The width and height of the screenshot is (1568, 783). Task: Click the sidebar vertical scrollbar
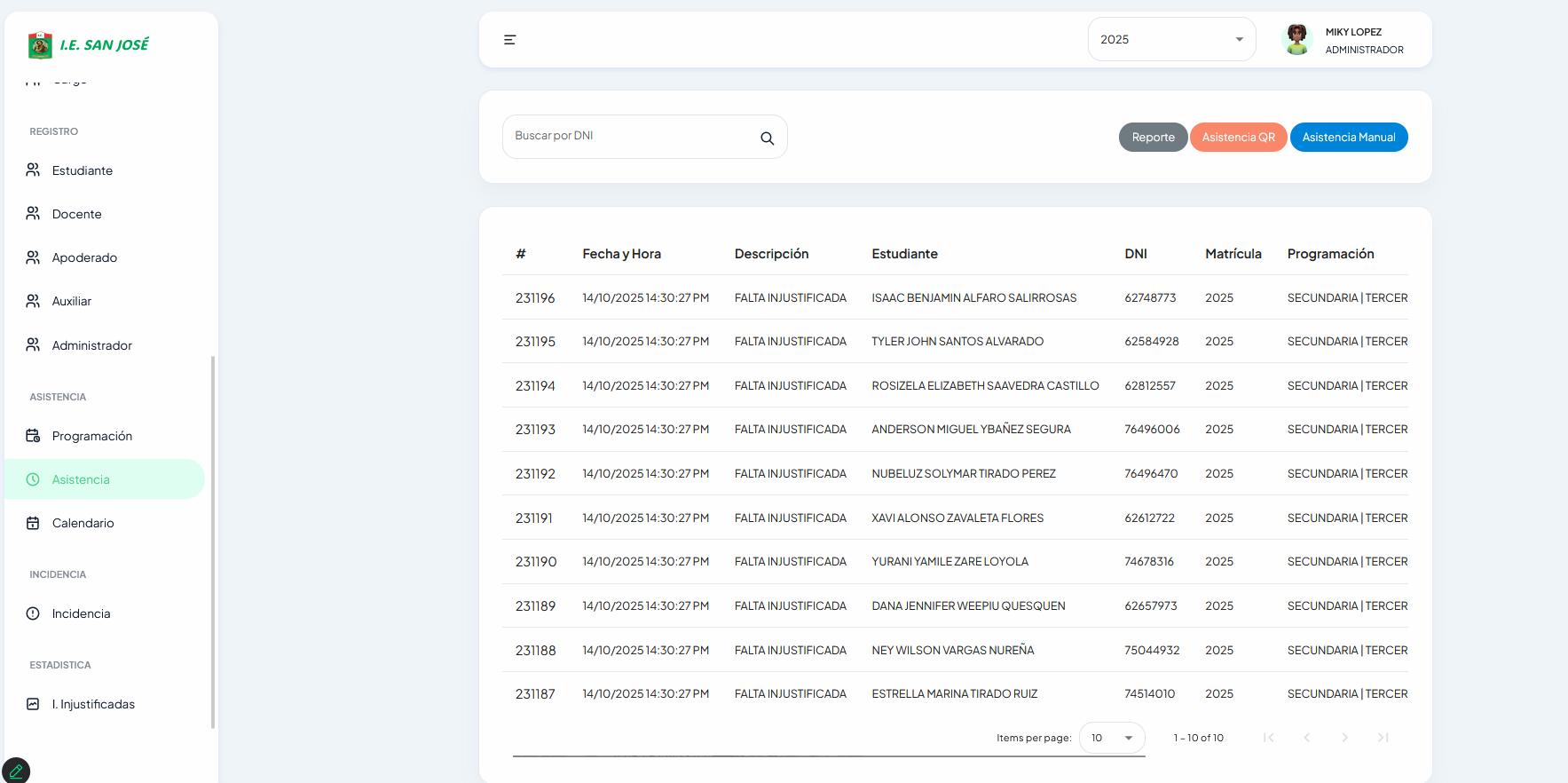[212, 542]
